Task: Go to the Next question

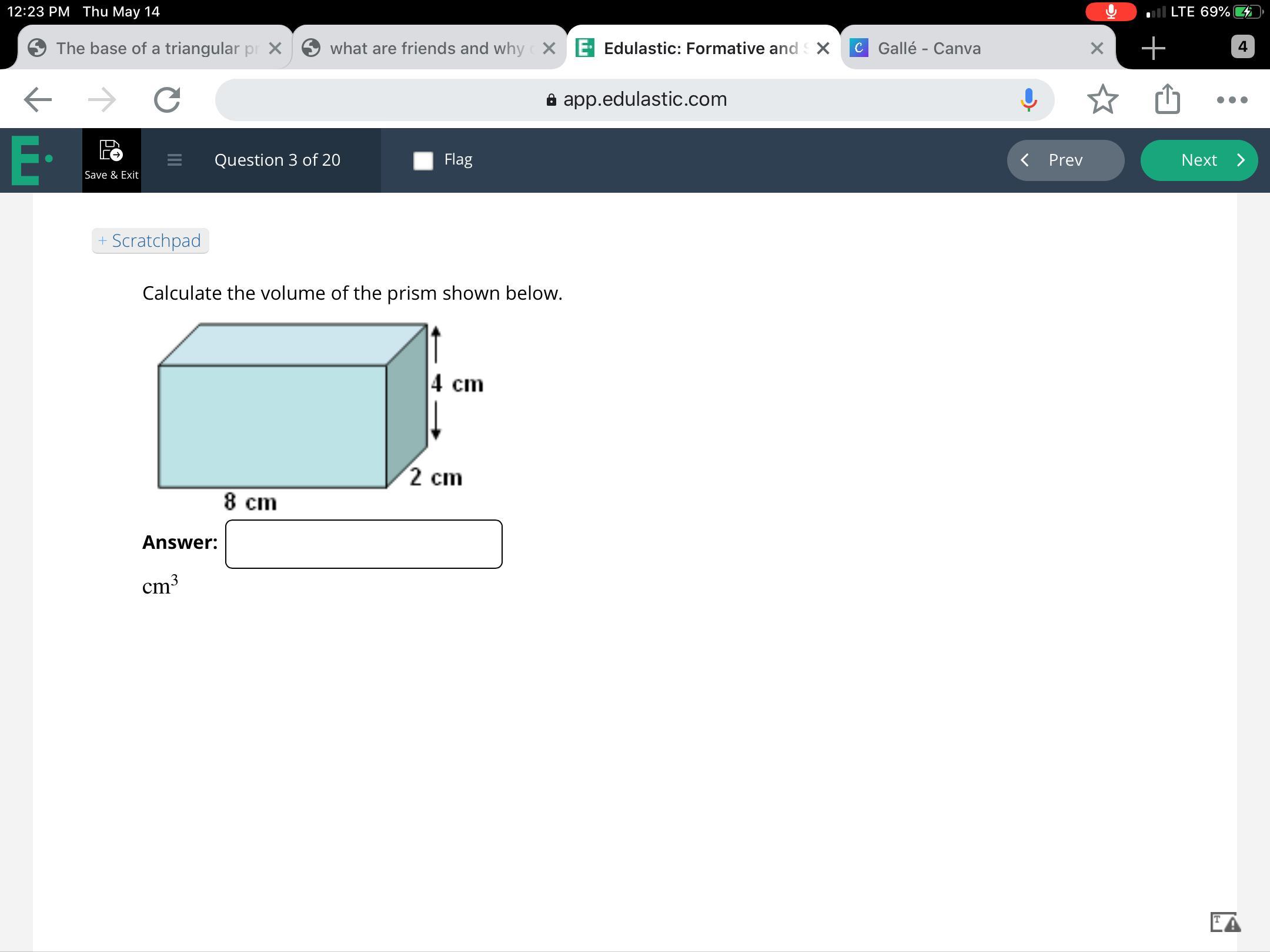Action: [x=1199, y=160]
